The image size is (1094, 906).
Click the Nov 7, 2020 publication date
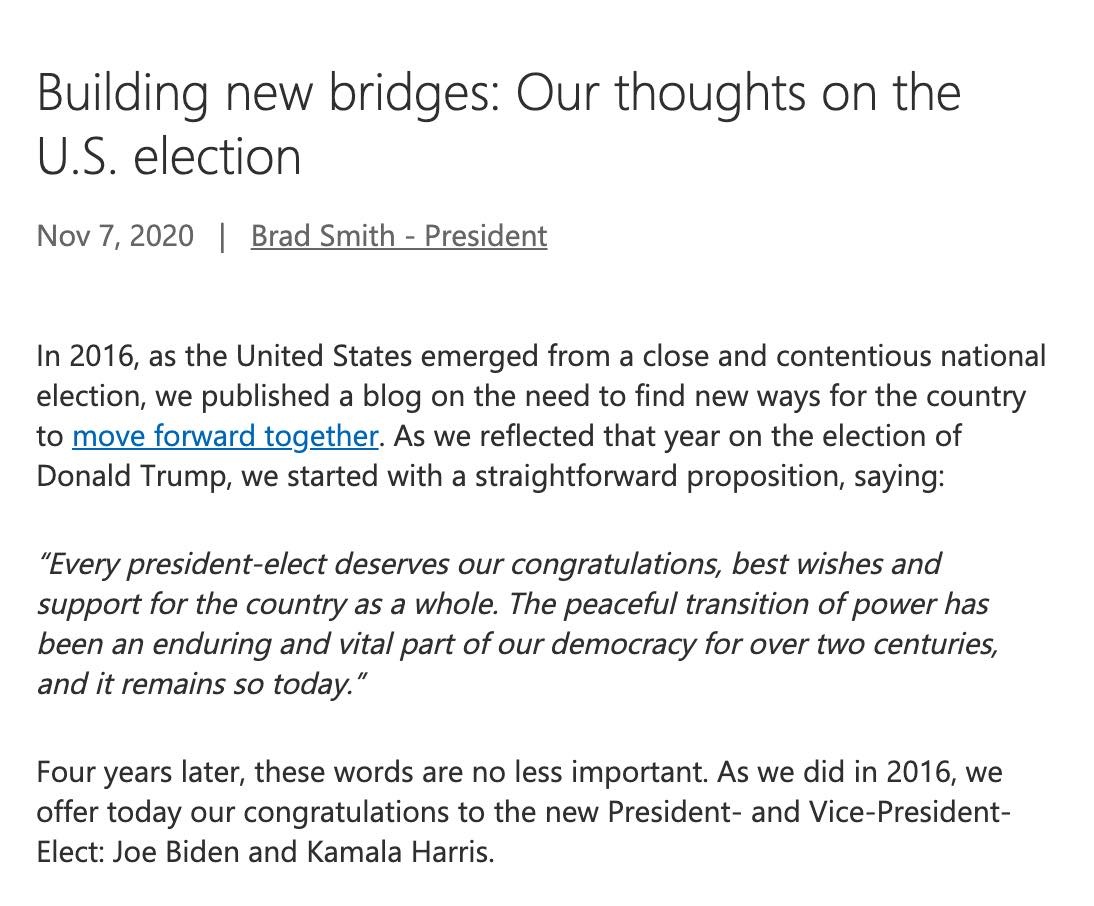coord(115,236)
